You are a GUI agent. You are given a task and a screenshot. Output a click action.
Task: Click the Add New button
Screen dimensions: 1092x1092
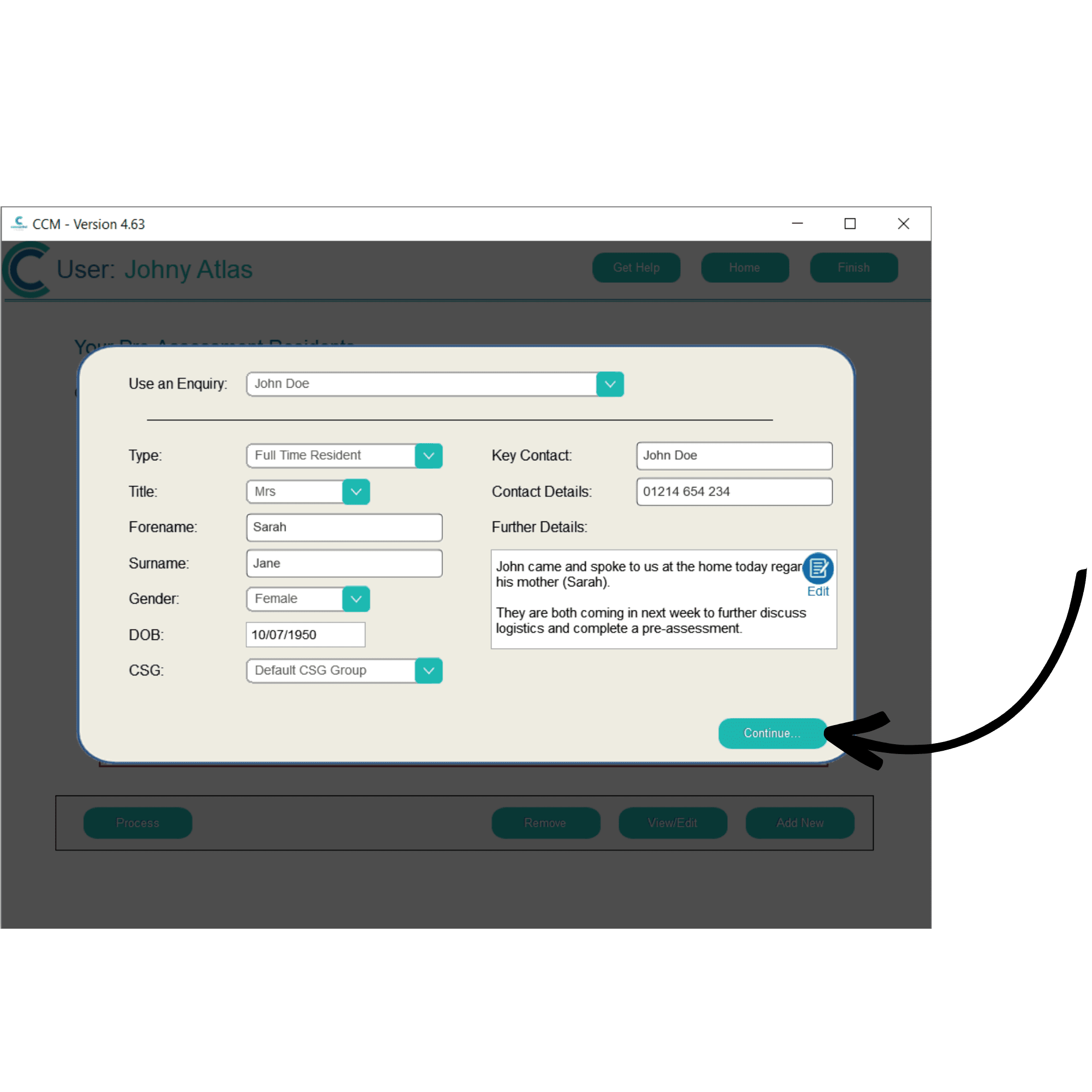coord(799,823)
